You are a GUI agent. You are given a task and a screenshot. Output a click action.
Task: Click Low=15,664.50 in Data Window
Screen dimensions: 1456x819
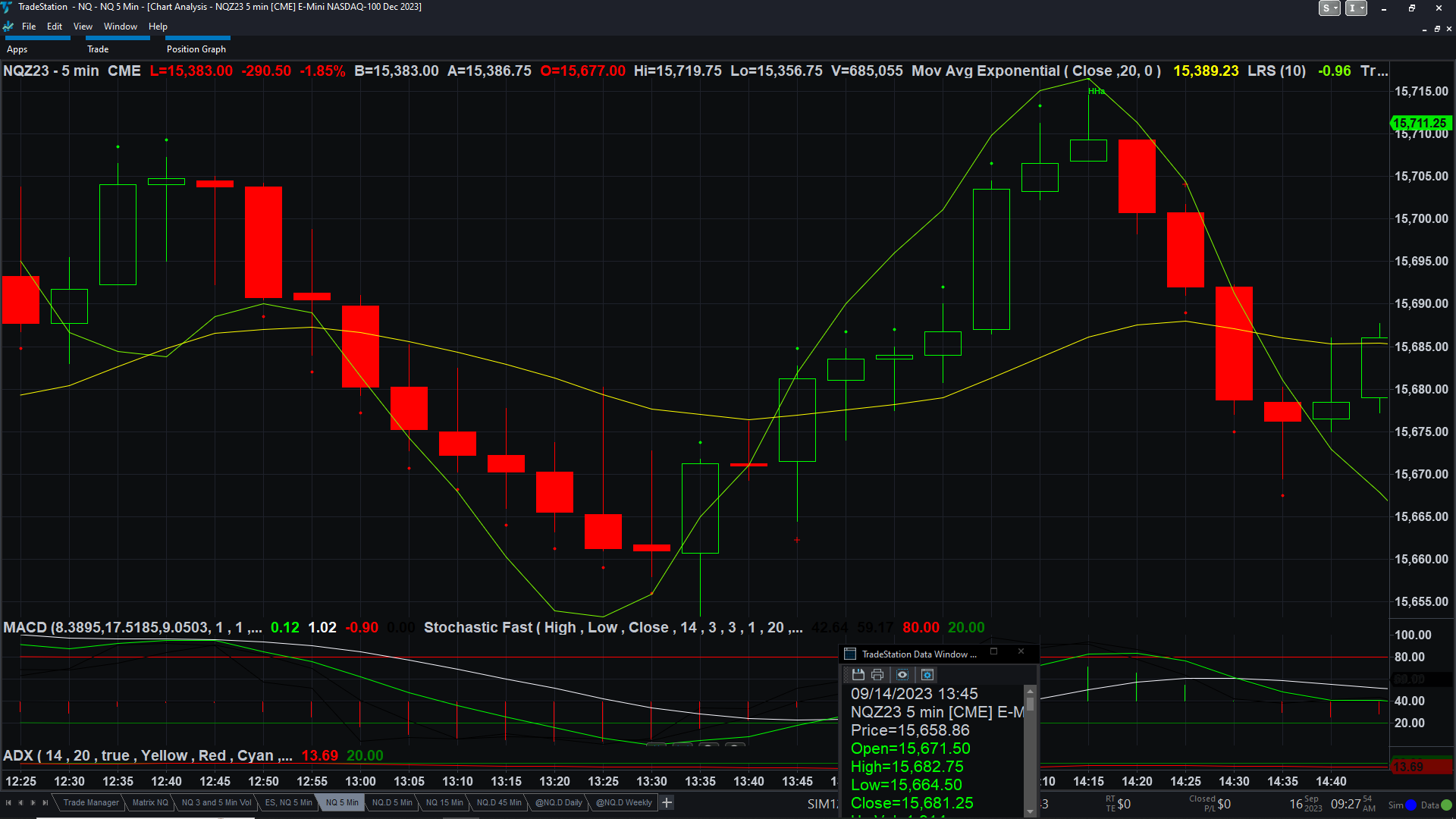[906, 786]
